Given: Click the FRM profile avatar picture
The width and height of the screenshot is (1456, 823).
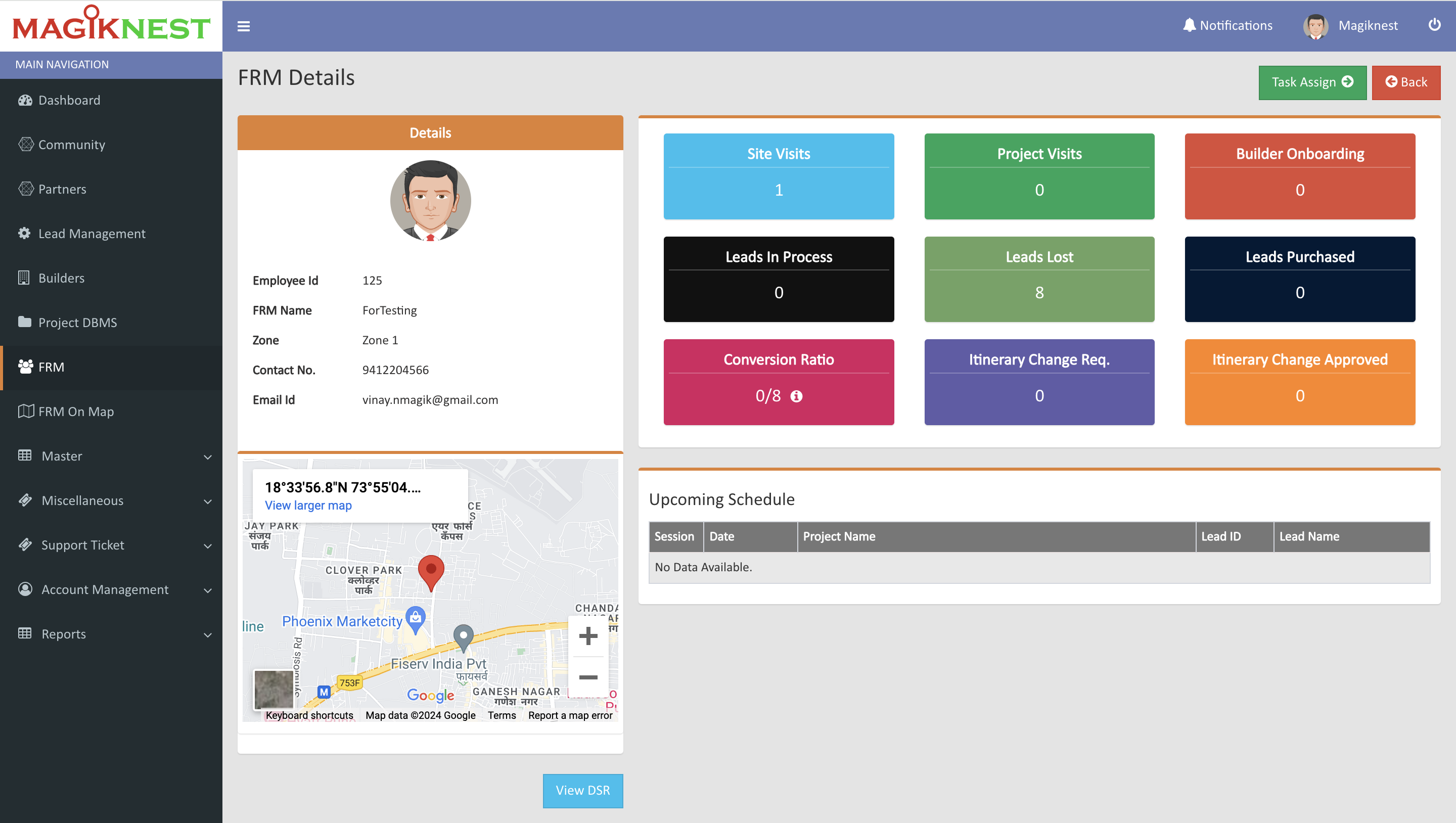Looking at the screenshot, I should tap(430, 200).
